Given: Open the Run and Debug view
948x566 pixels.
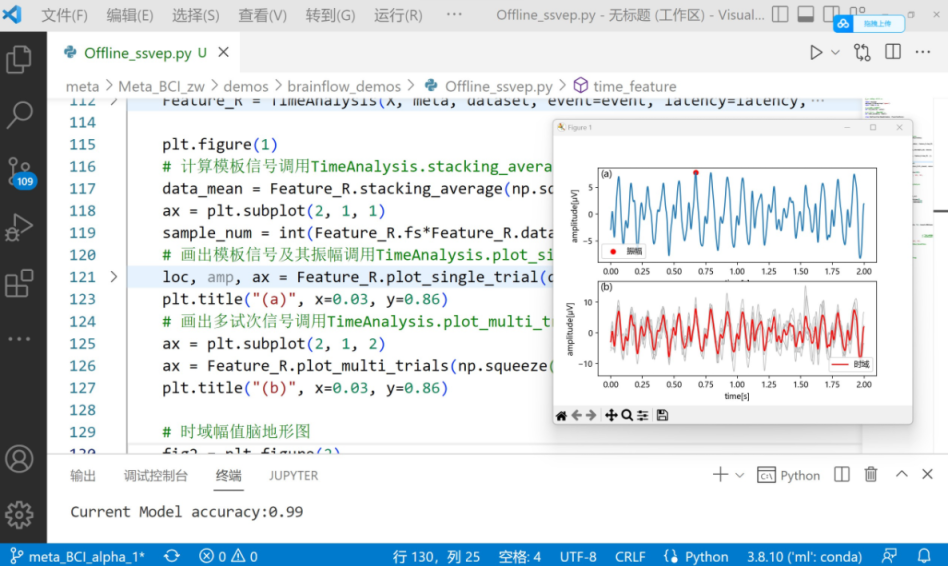Looking at the screenshot, I should pos(19,227).
